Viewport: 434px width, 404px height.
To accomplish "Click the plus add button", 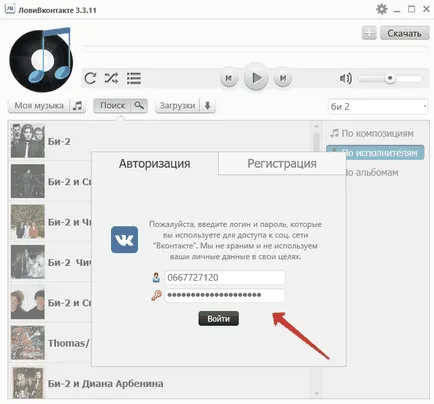I will click(369, 33).
